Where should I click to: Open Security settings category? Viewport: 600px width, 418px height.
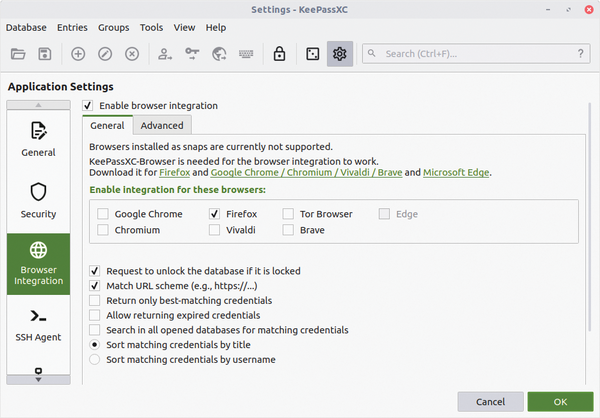pyautogui.click(x=38, y=201)
